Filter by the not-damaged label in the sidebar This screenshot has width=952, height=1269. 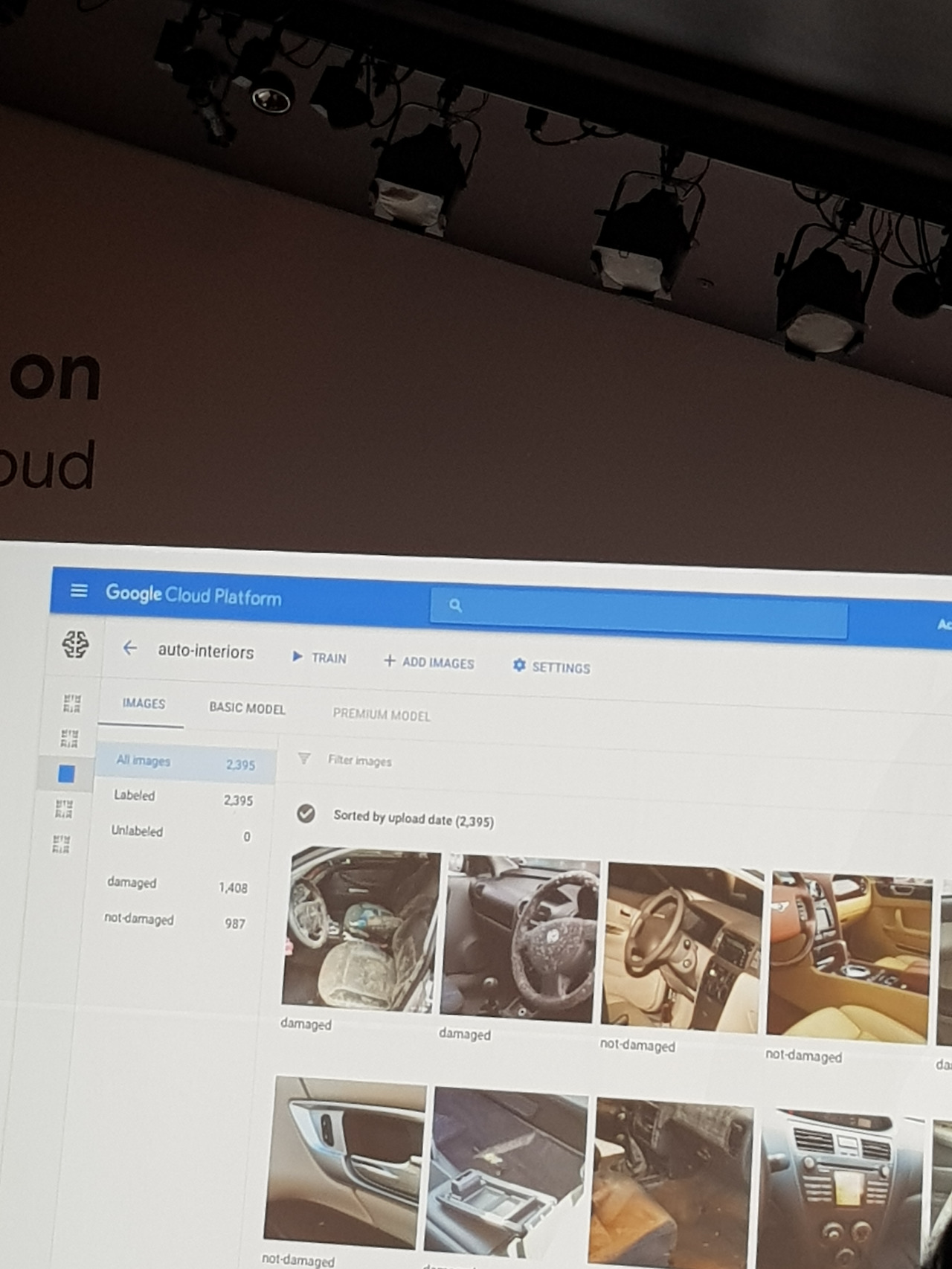175,921
